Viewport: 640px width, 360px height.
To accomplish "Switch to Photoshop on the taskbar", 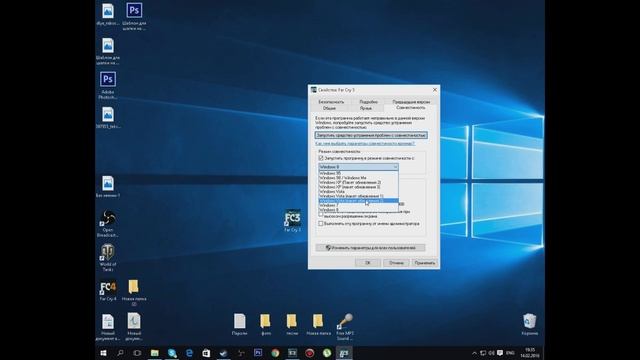I will [258, 353].
